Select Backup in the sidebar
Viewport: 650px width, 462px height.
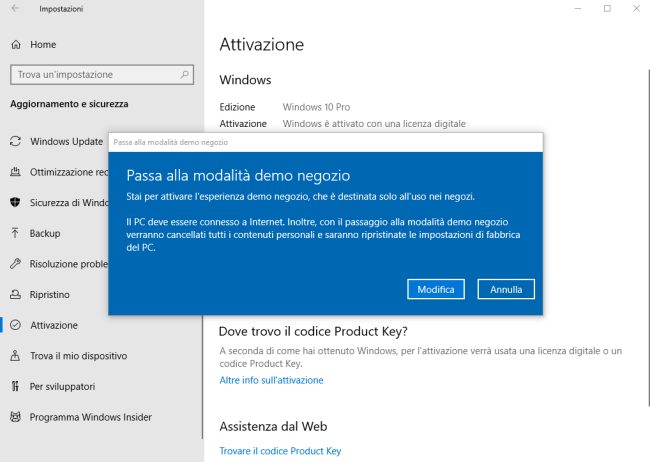45,233
